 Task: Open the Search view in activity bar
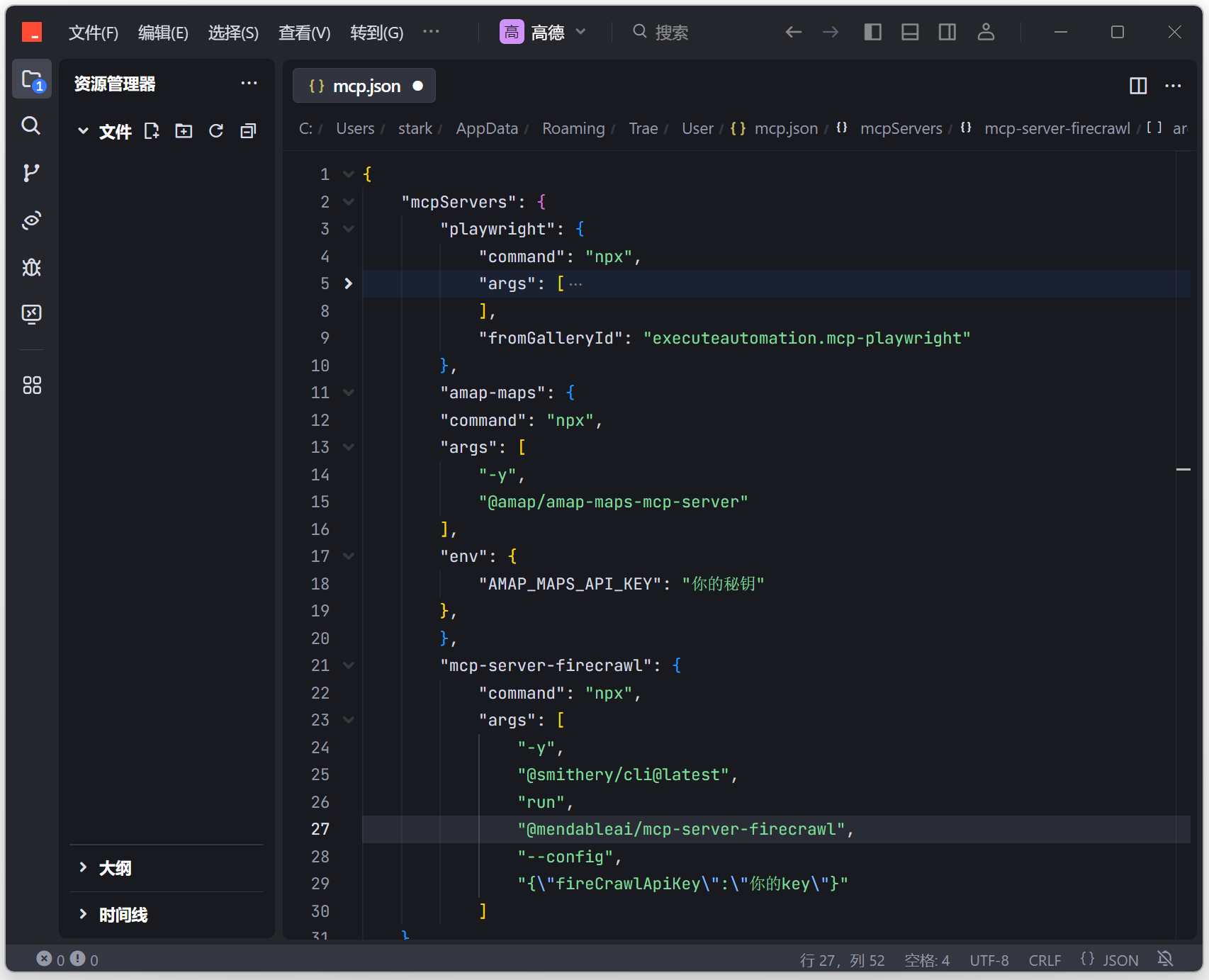coord(30,126)
